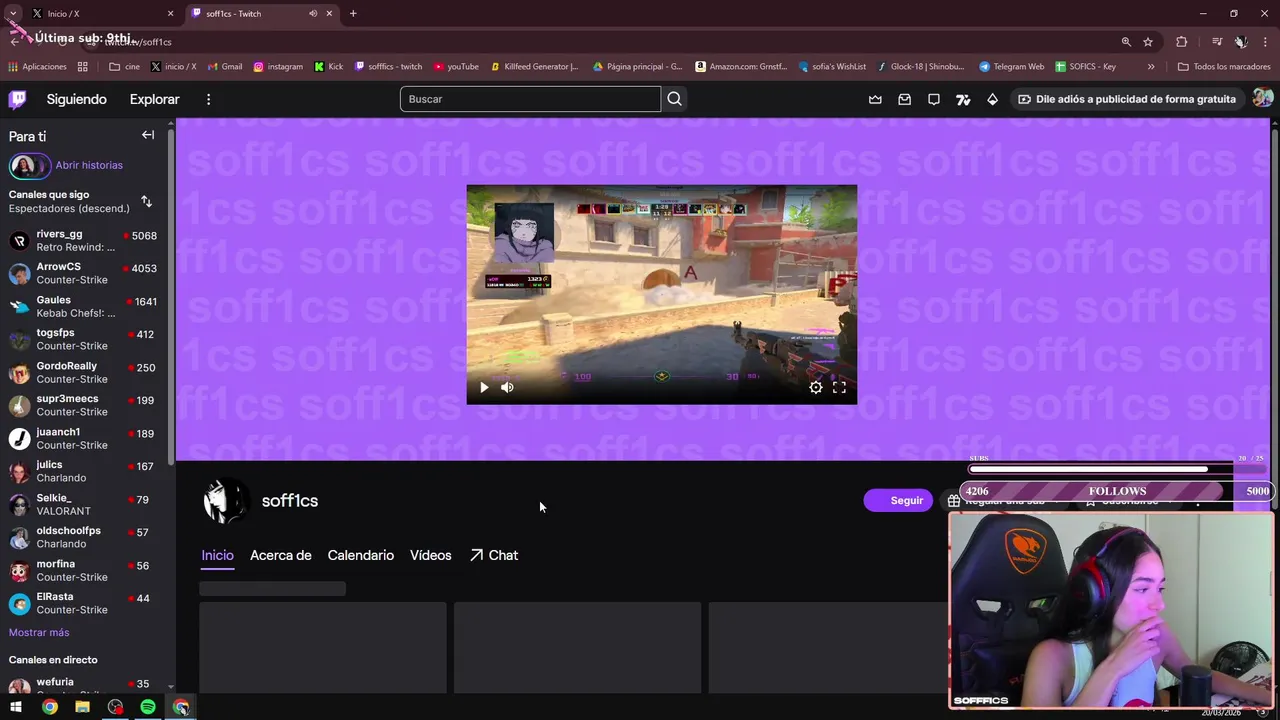Open Gaules channel from sidebar
This screenshot has width=1280, height=720.
coord(84,306)
